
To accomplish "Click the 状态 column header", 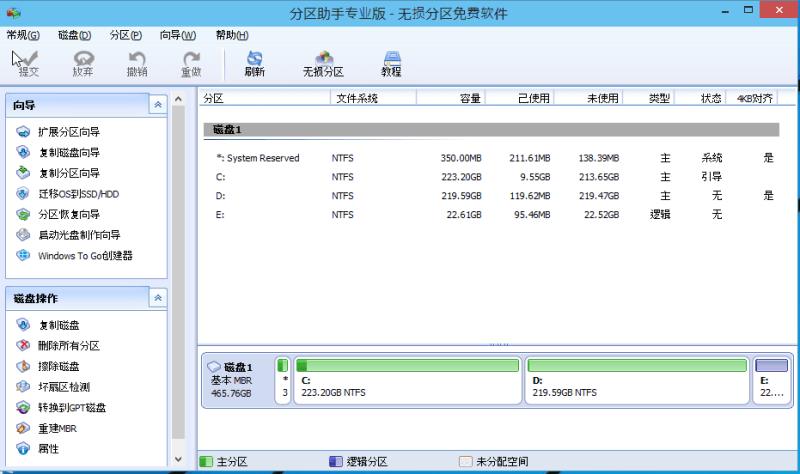I will click(x=700, y=98).
